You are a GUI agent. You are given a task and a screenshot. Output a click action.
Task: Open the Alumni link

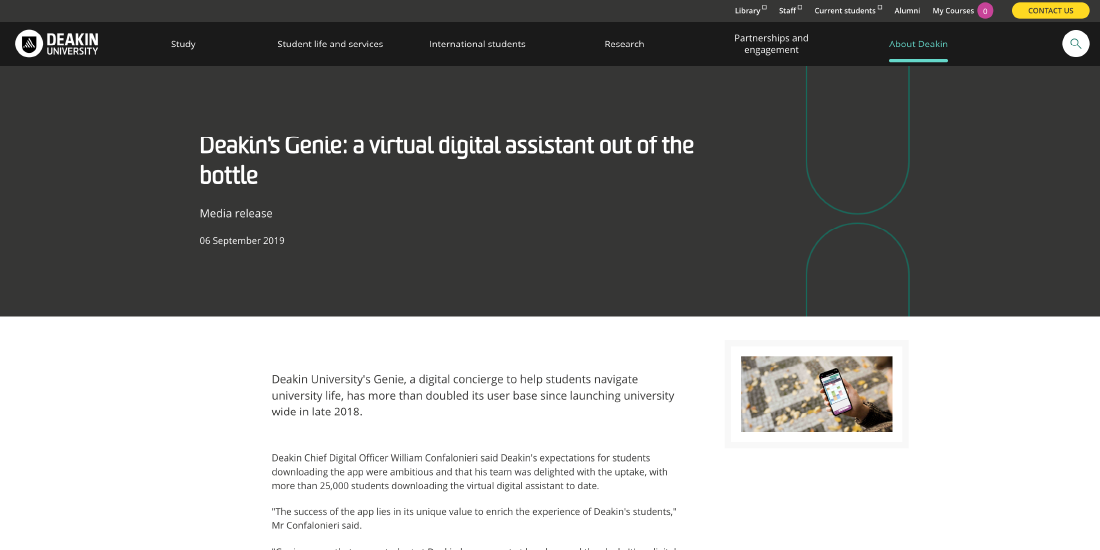(x=907, y=11)
